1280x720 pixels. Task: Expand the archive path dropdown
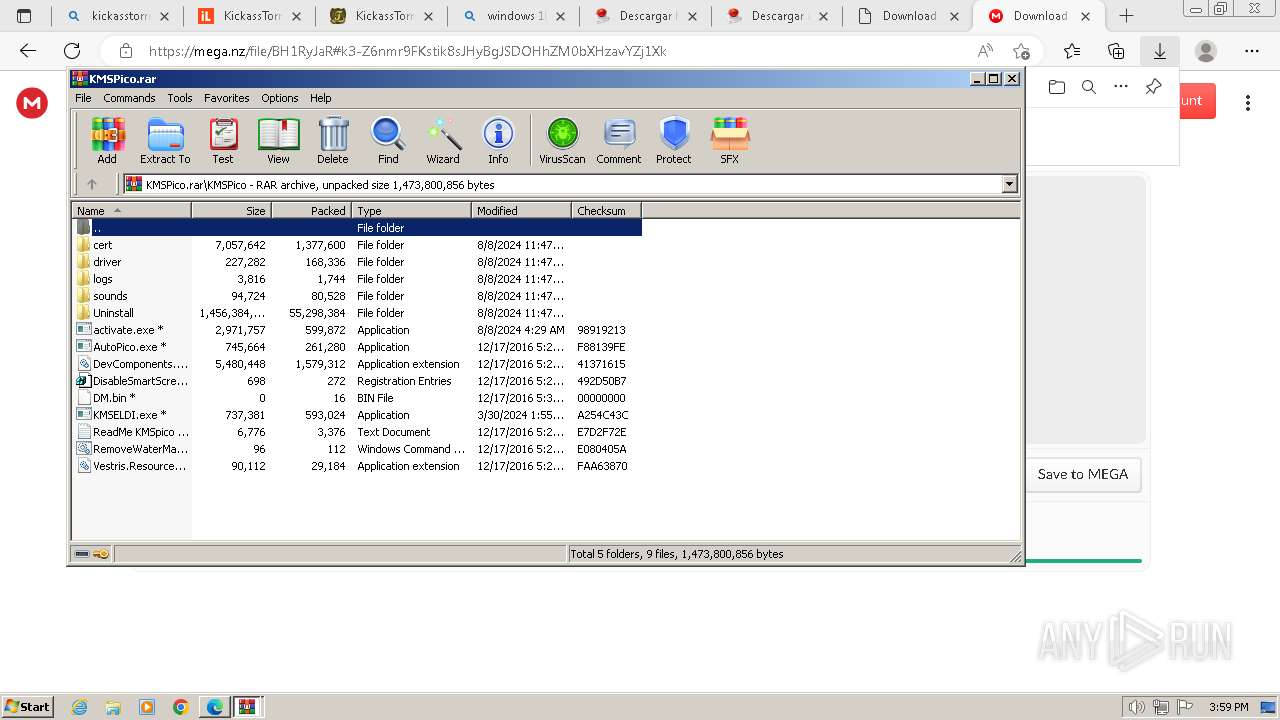pyautogui.click(x=1009, y=184)
